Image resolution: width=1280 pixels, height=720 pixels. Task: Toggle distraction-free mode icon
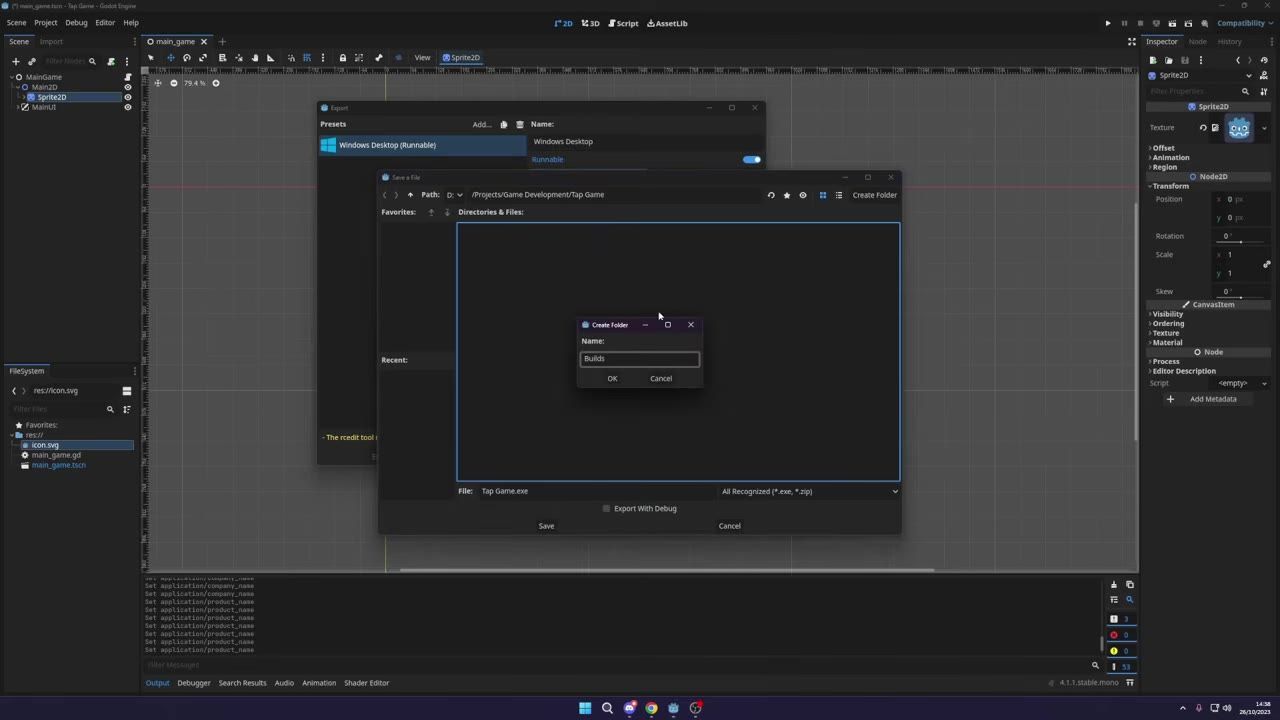pos(1132,41)
